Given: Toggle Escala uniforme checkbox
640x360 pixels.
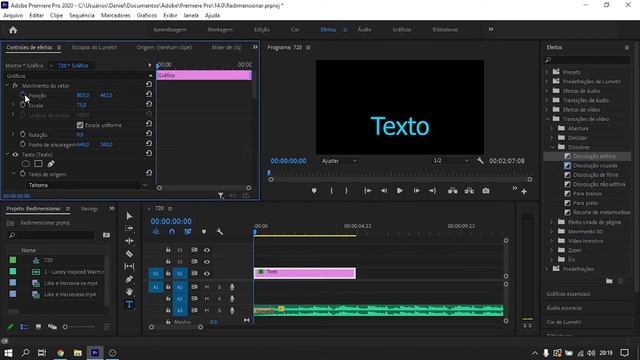Looking at the screenshot, I should (80, 125).
